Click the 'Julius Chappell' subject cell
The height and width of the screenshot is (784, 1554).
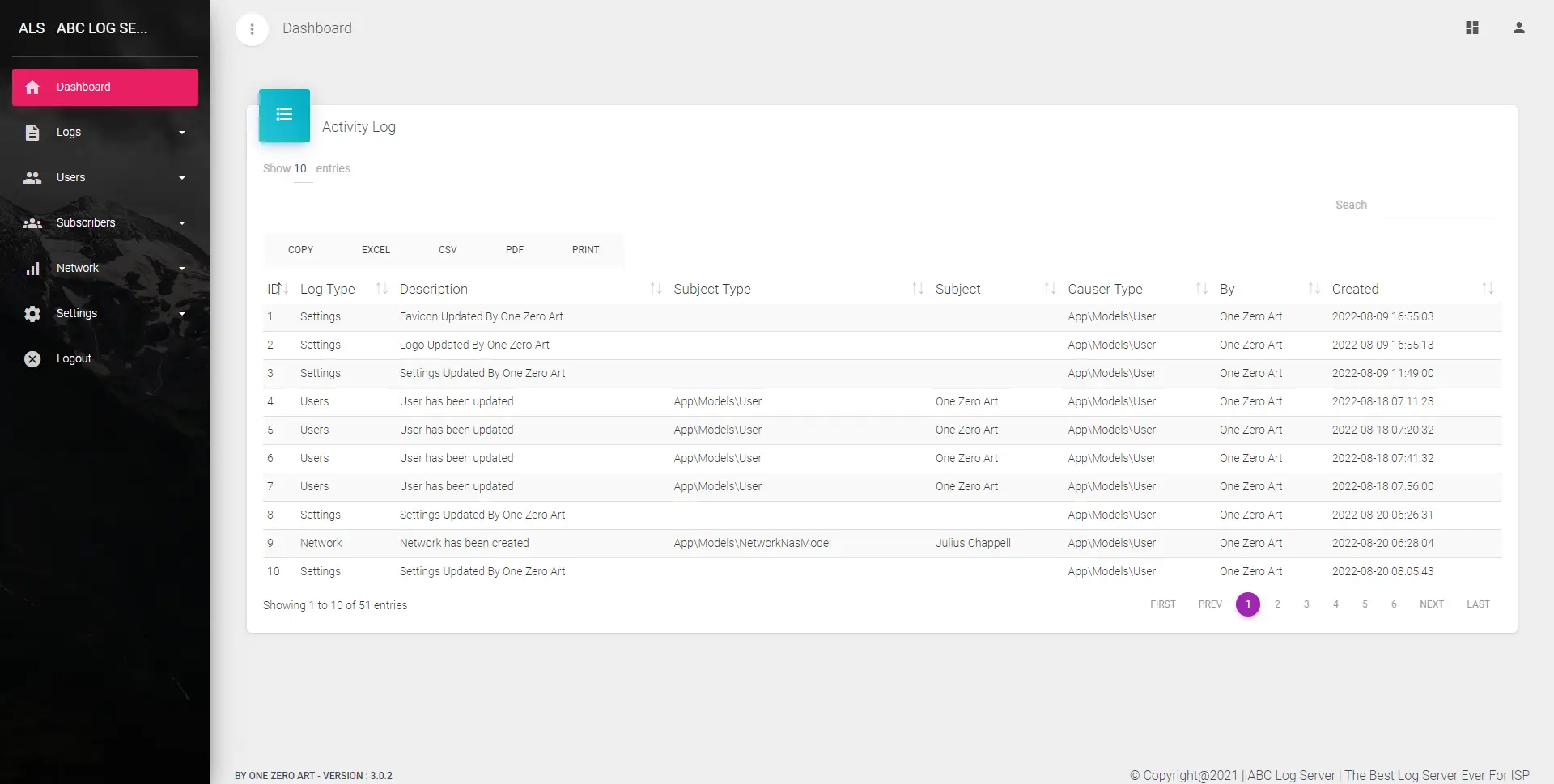[x=973, y=544]
